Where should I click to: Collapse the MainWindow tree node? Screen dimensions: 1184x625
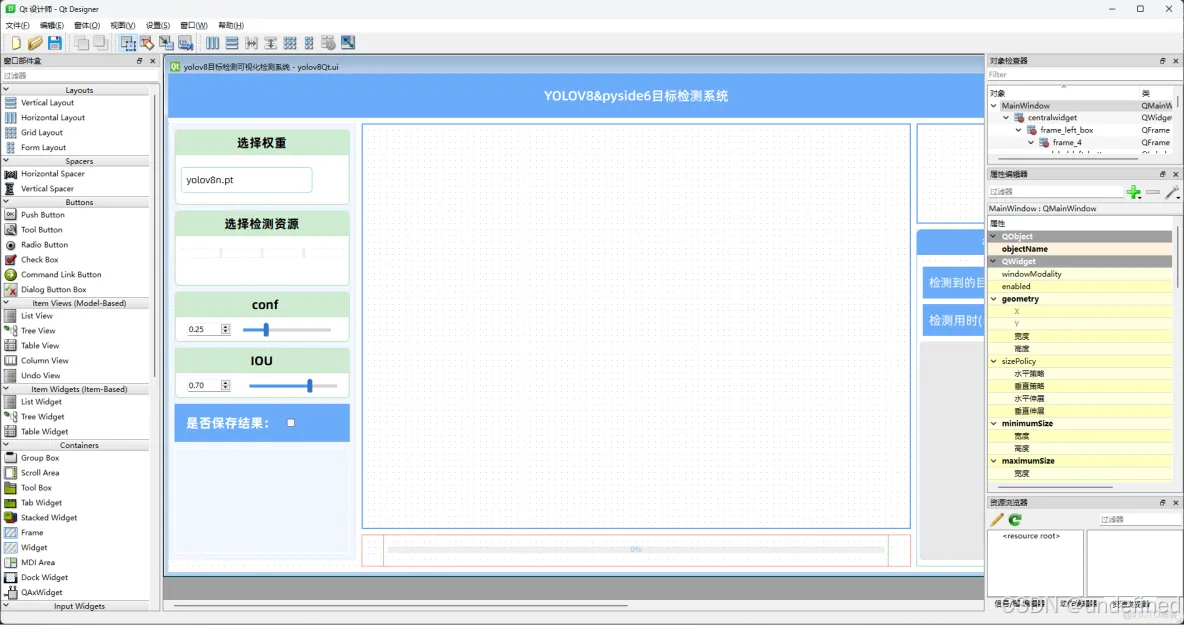coord(994,106)
